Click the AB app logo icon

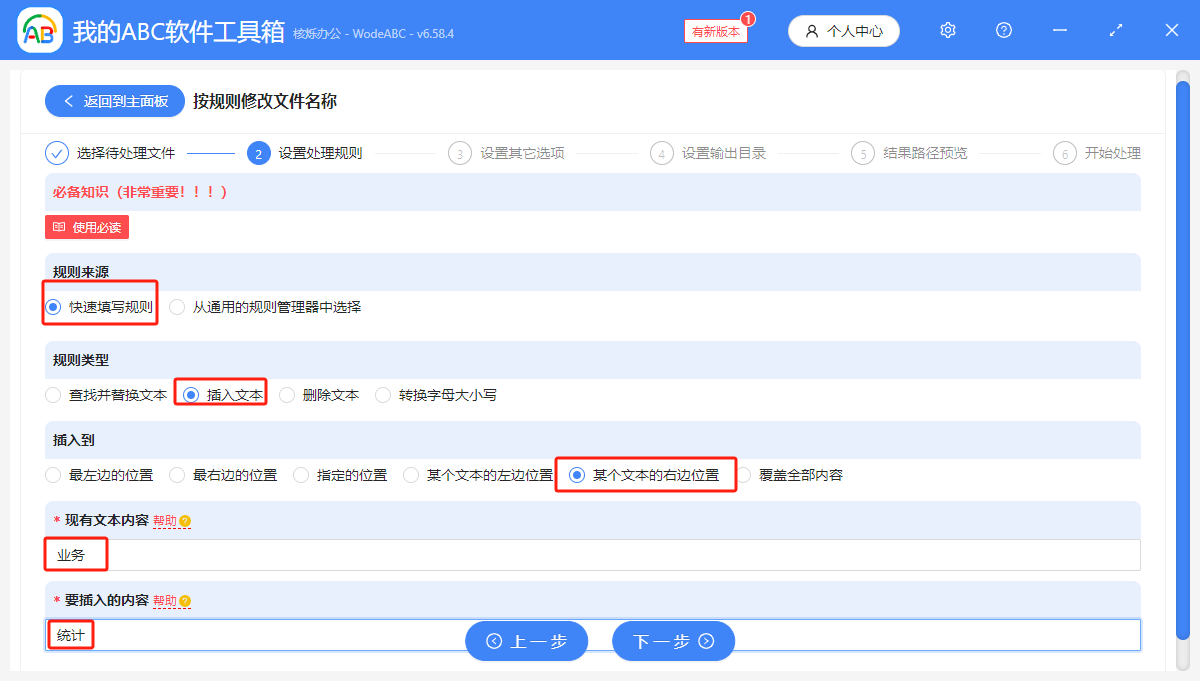[x=39, y=30]
